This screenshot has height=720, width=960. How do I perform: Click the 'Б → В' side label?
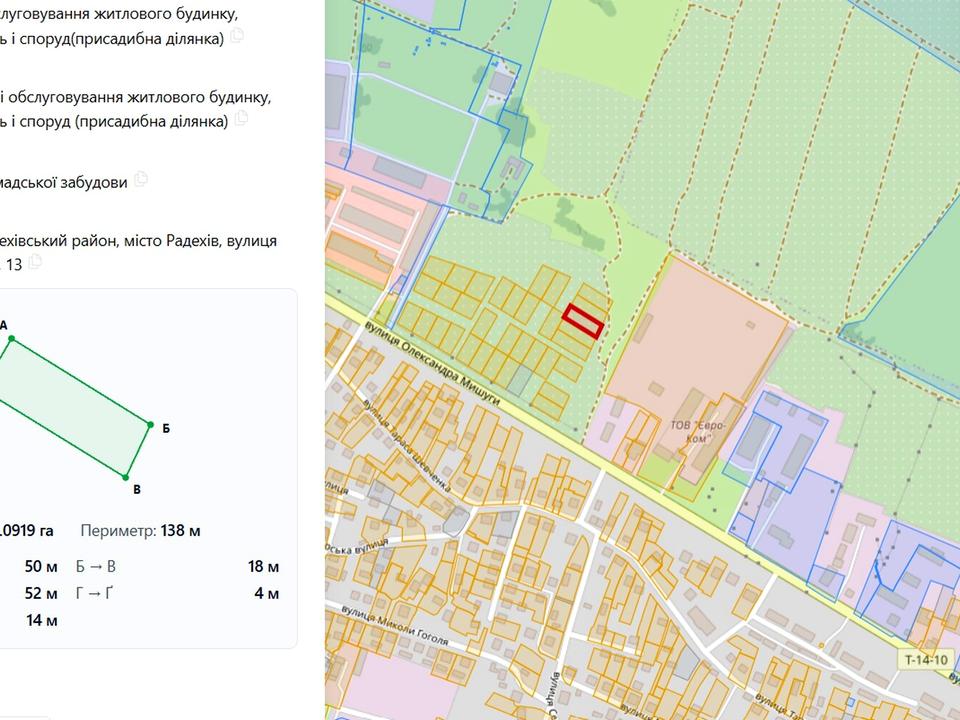click(96, 566)
